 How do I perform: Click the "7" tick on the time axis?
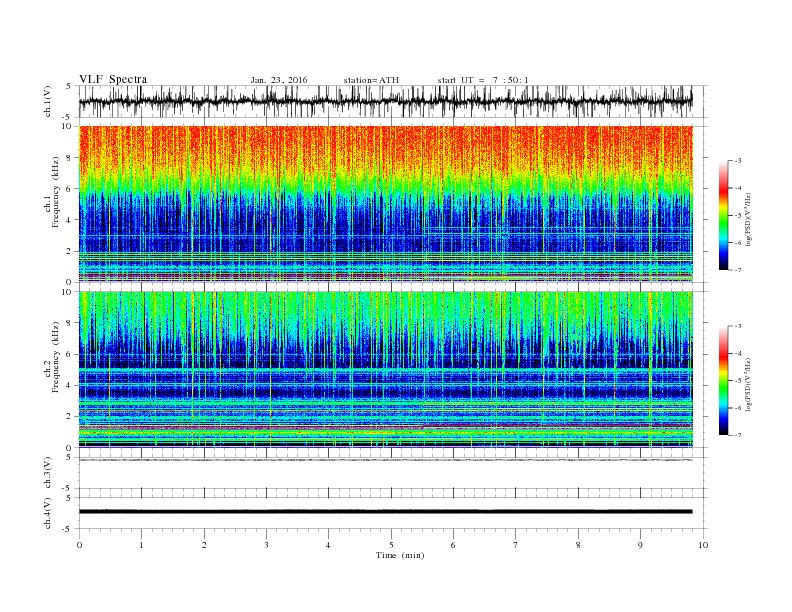(516, 545)
